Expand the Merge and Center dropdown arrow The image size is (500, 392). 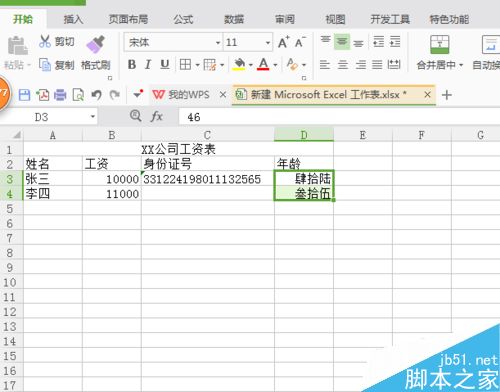461,65
